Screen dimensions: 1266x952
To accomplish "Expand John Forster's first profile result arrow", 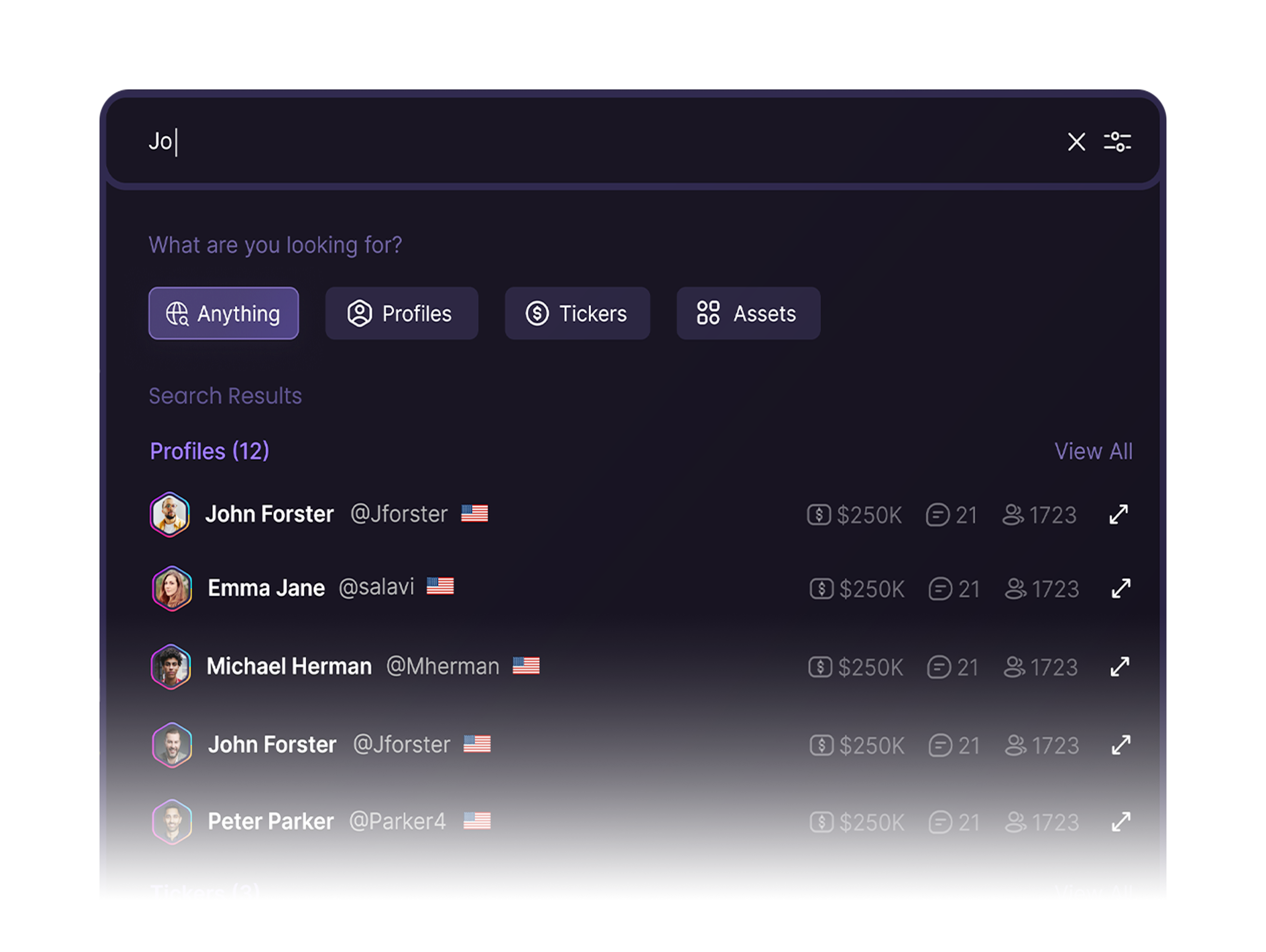I will tap(1118, 514).
